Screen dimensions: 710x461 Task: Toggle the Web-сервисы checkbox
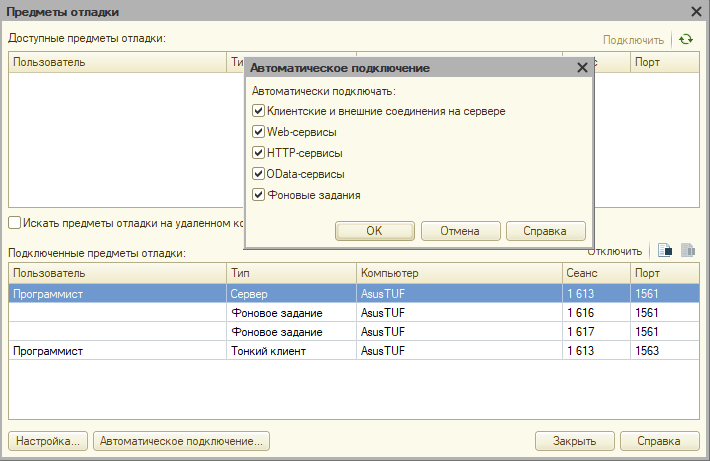point(258,132)
